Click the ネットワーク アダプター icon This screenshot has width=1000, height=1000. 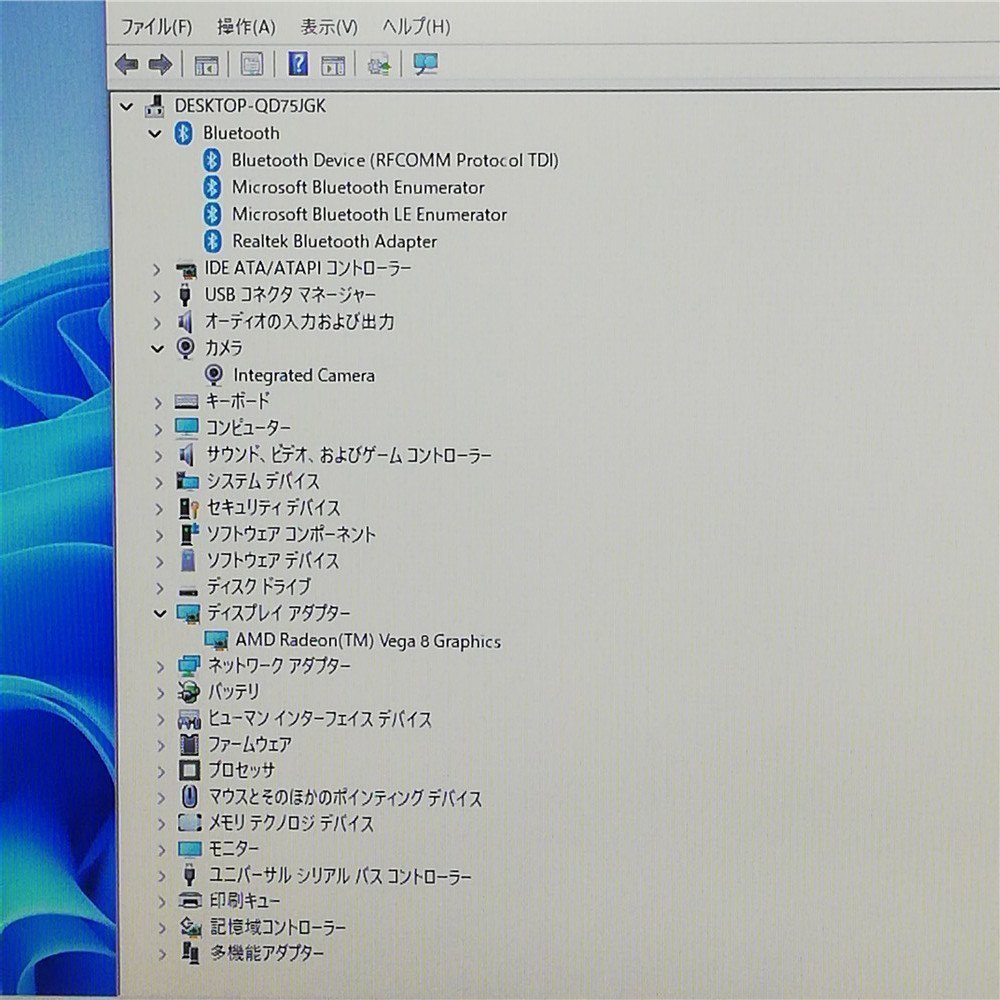point(189,666)
